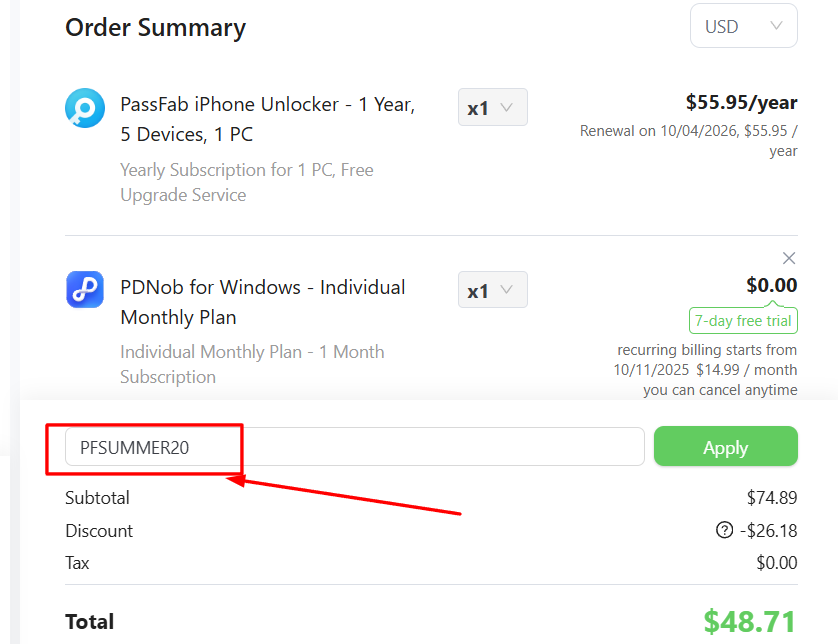
Task: Click the discount amount -$26.18
Action: tap(768, 531)
